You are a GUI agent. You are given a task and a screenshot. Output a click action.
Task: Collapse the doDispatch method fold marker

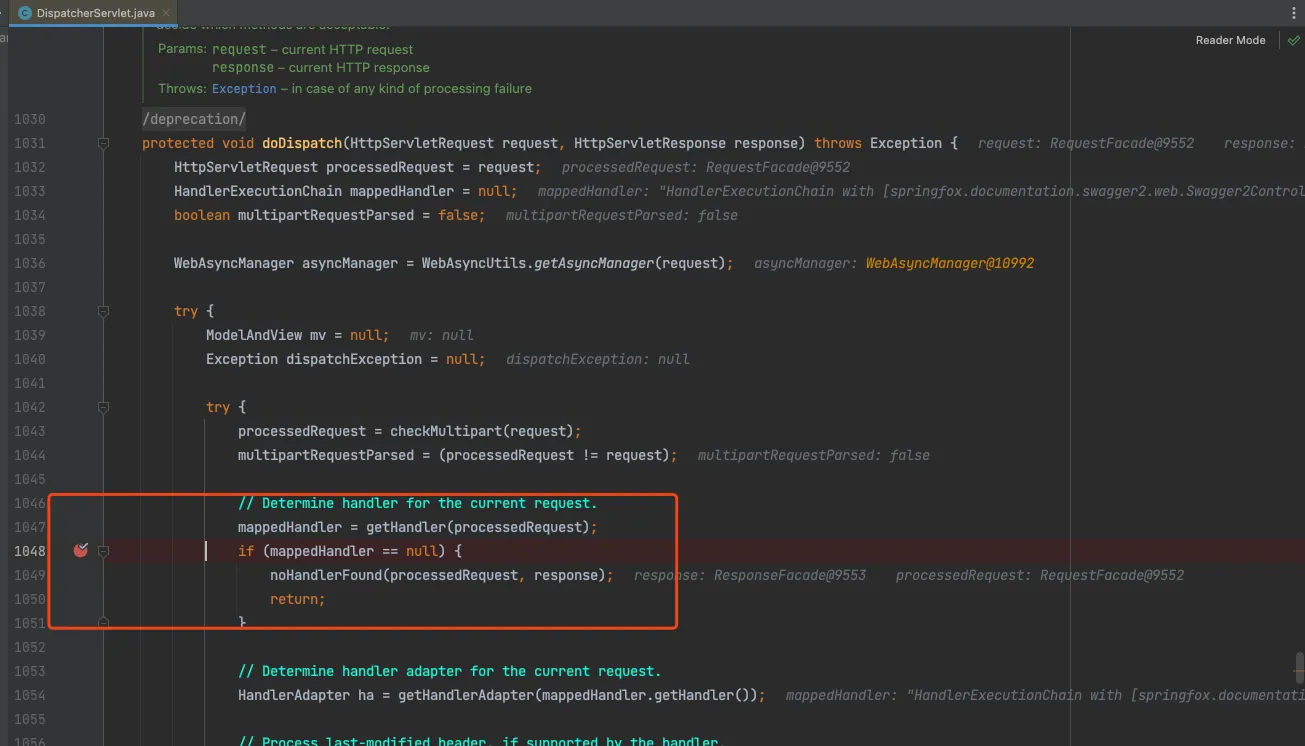[x=103, y=143]
